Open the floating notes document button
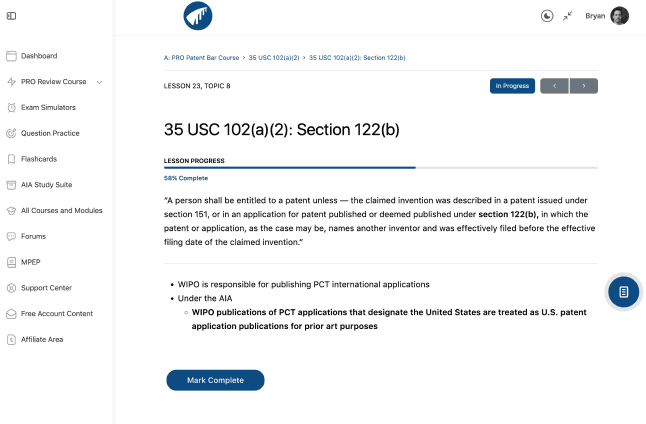This screenshot has width=646, height=424. (623, 291)
